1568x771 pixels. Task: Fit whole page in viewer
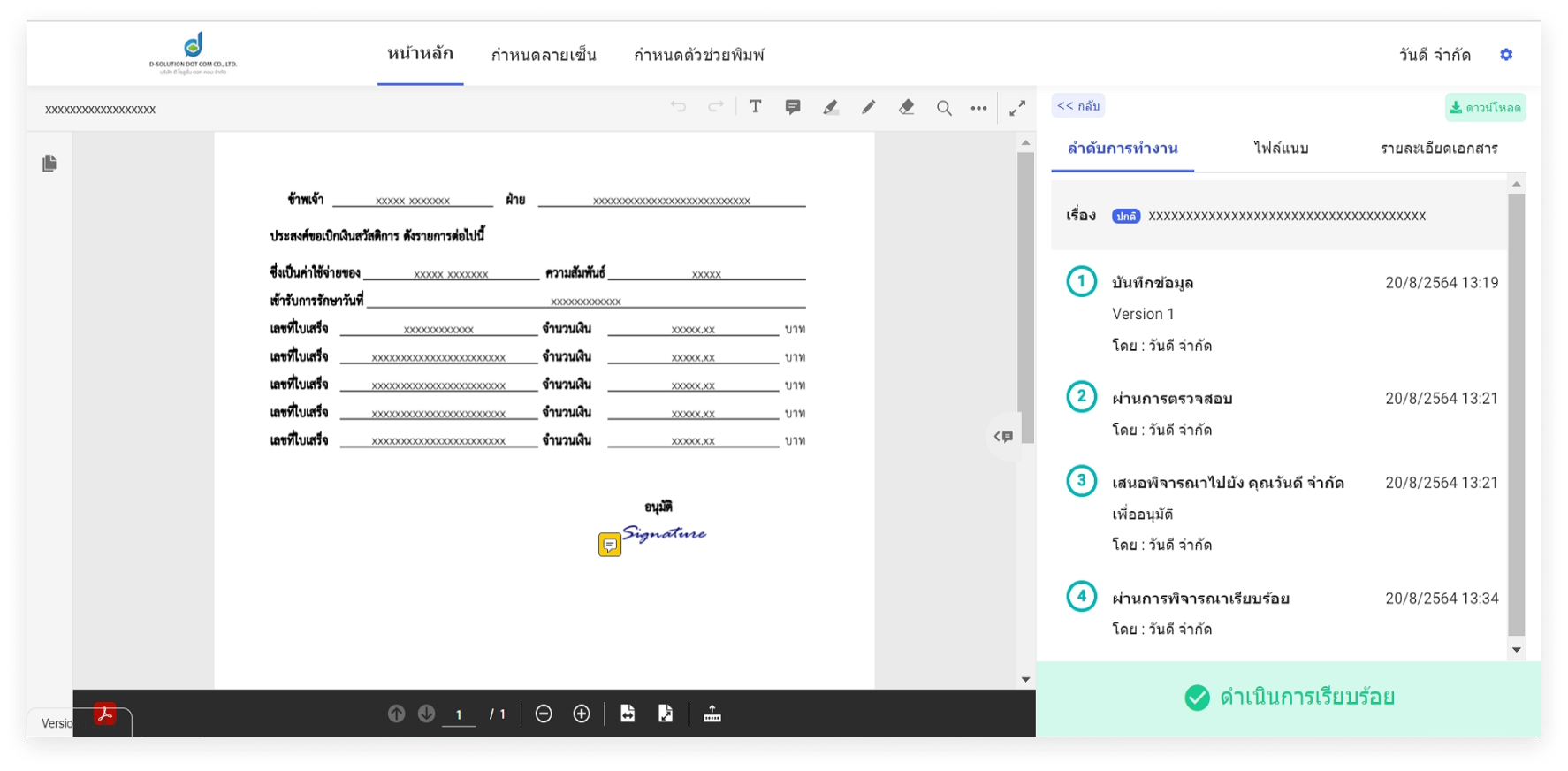click(666, 714)
